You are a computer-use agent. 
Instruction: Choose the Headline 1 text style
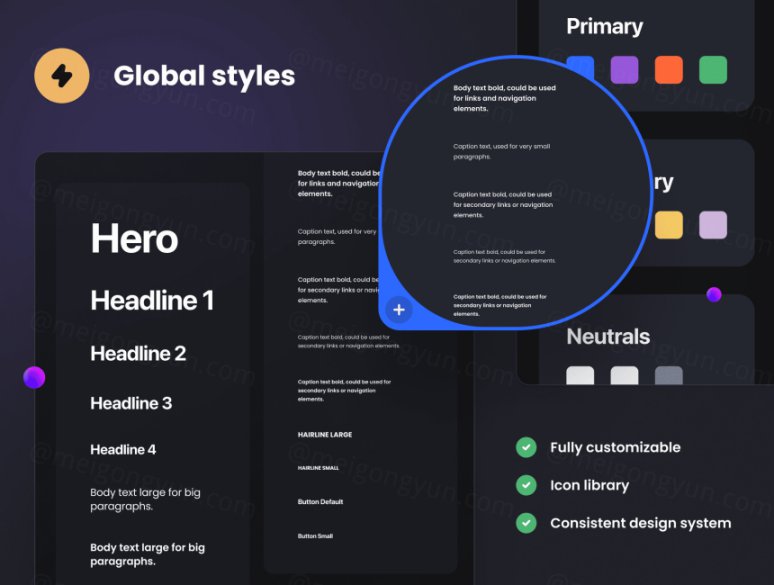pos(152,300)
